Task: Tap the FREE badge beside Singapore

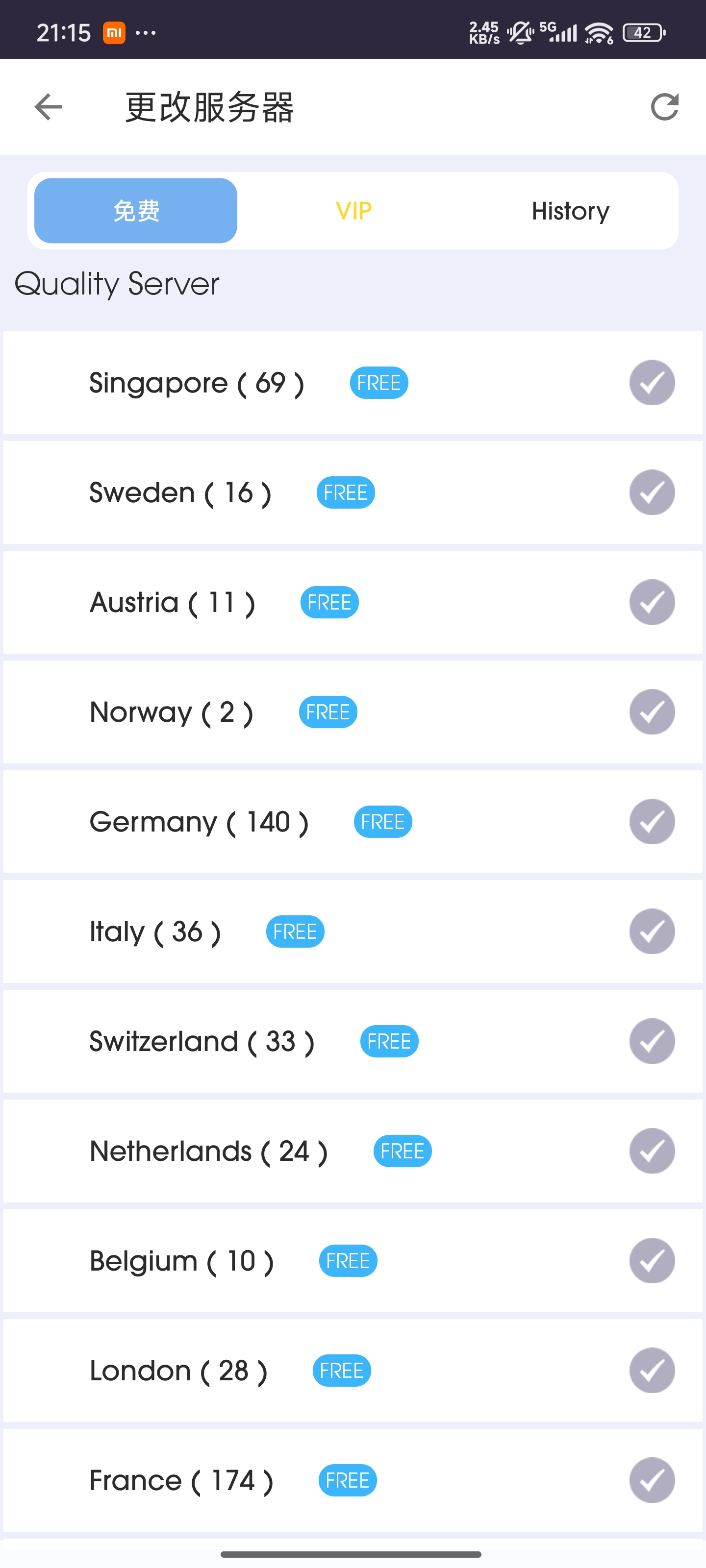Action: [x=378, y=383]
